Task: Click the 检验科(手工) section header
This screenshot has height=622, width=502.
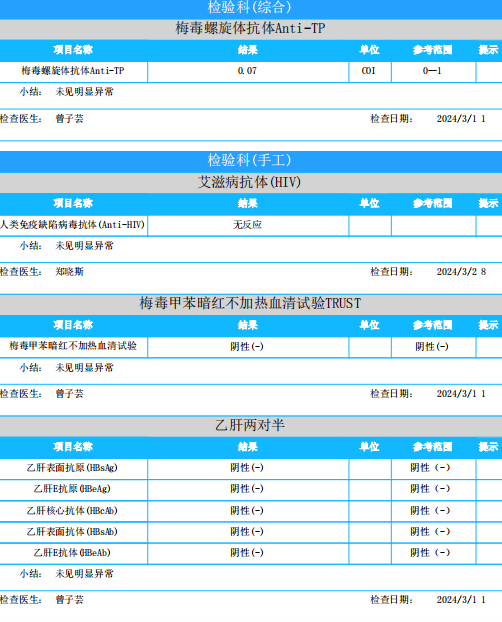Action: (251, 161)
